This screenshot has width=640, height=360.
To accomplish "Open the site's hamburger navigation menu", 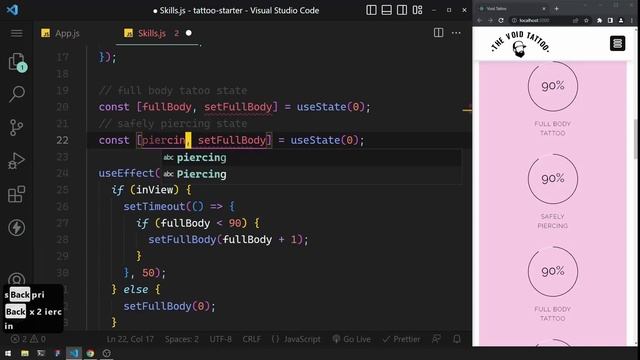I will (618, 43).
